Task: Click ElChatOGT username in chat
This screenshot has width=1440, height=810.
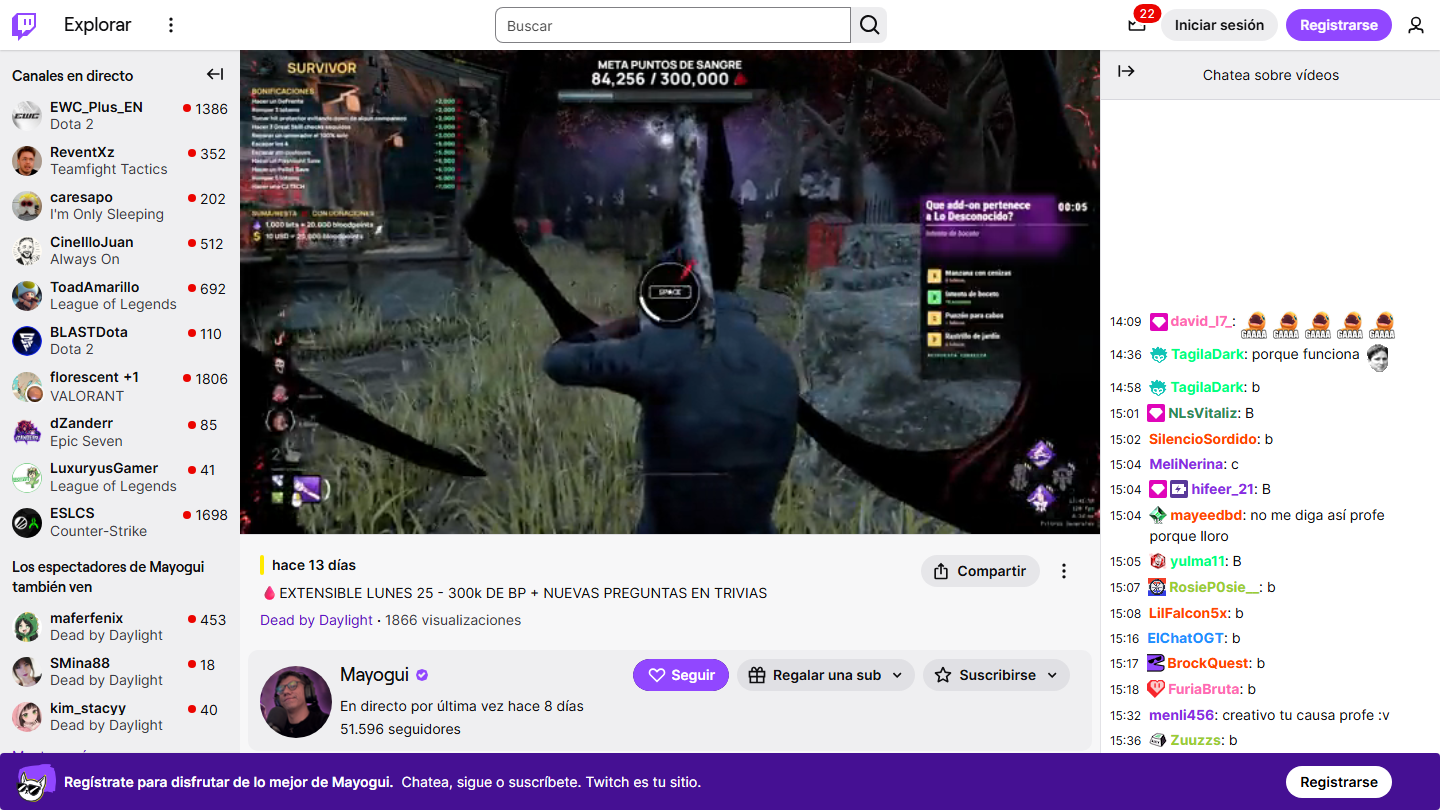Action: click(x=1186, y=638)
